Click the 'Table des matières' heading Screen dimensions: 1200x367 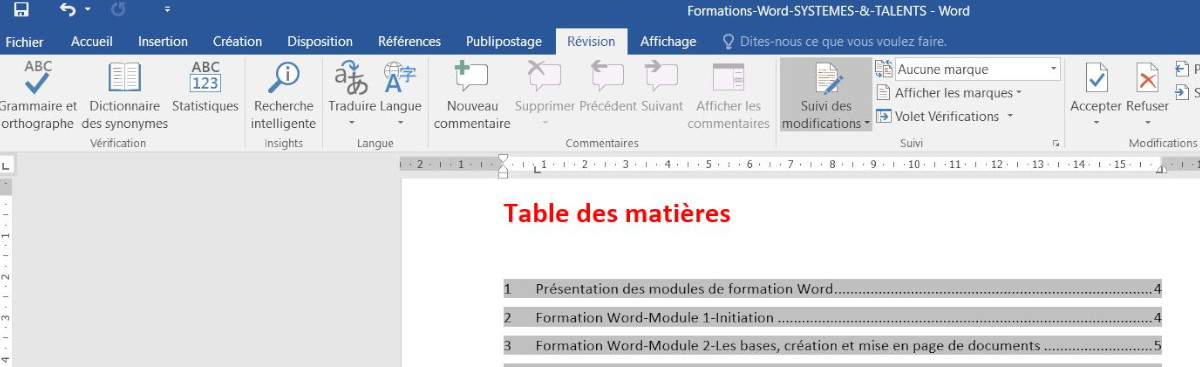click(x=617, y=213)
